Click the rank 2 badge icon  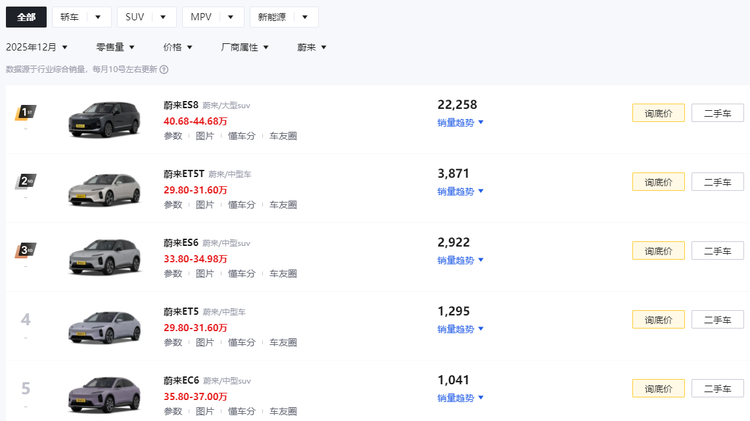(x=26, y=182)
